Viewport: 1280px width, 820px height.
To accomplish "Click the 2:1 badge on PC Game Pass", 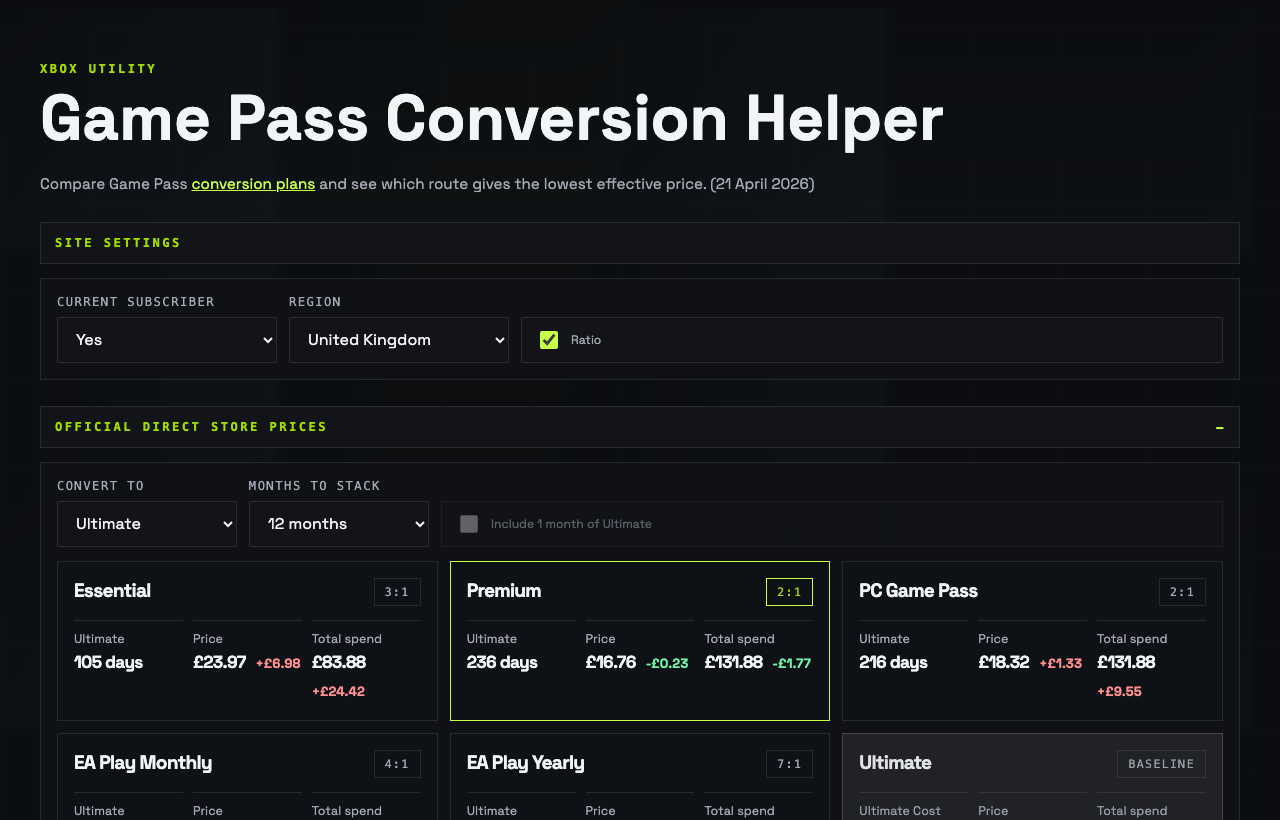I will click(1182, 592).
